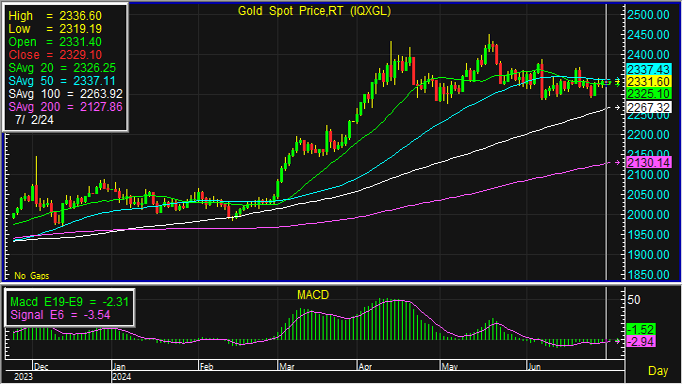Click the 7/2/24 date in legend

[x=34, y=120]
